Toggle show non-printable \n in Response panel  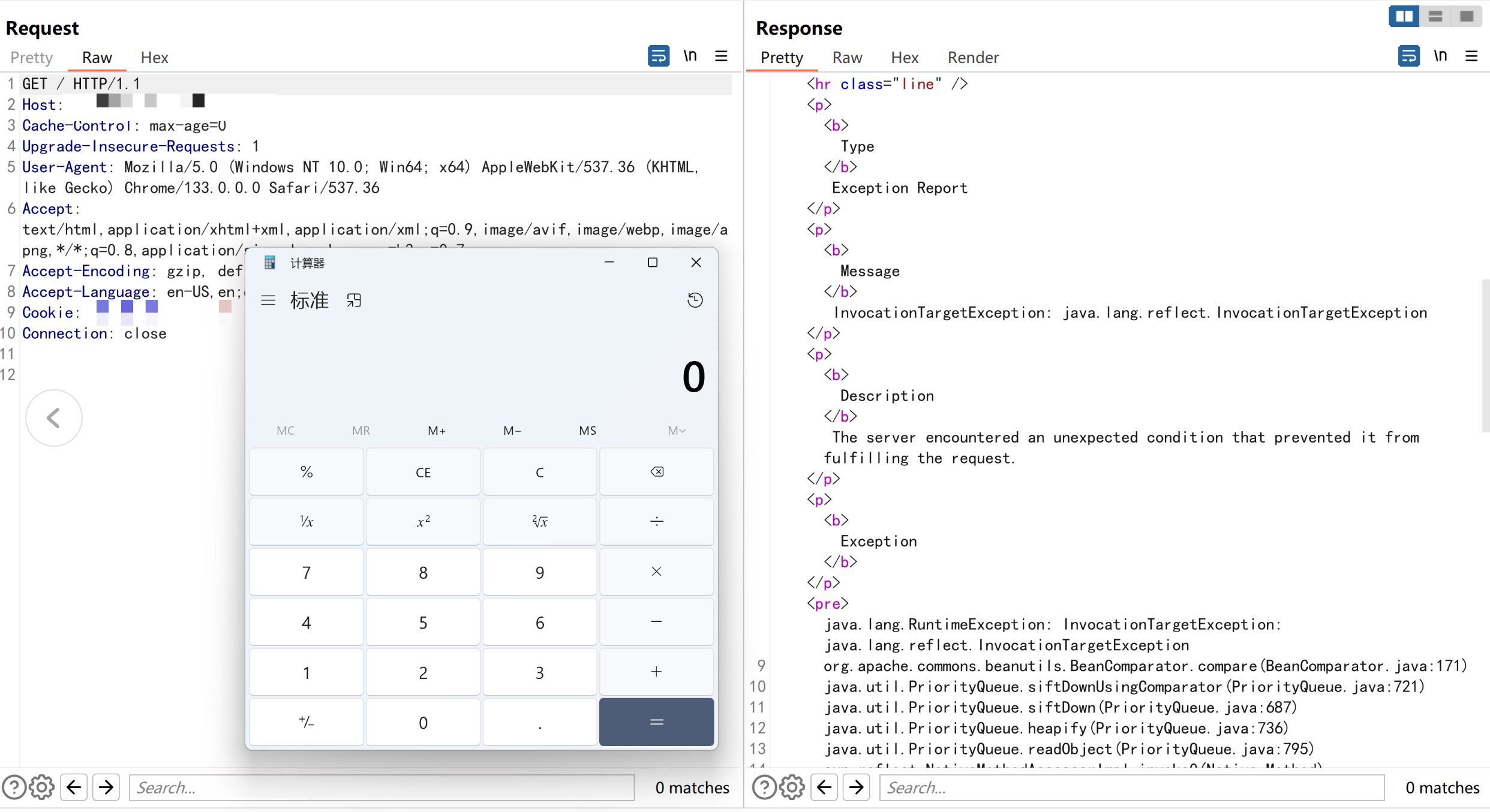coord(1440,56)
